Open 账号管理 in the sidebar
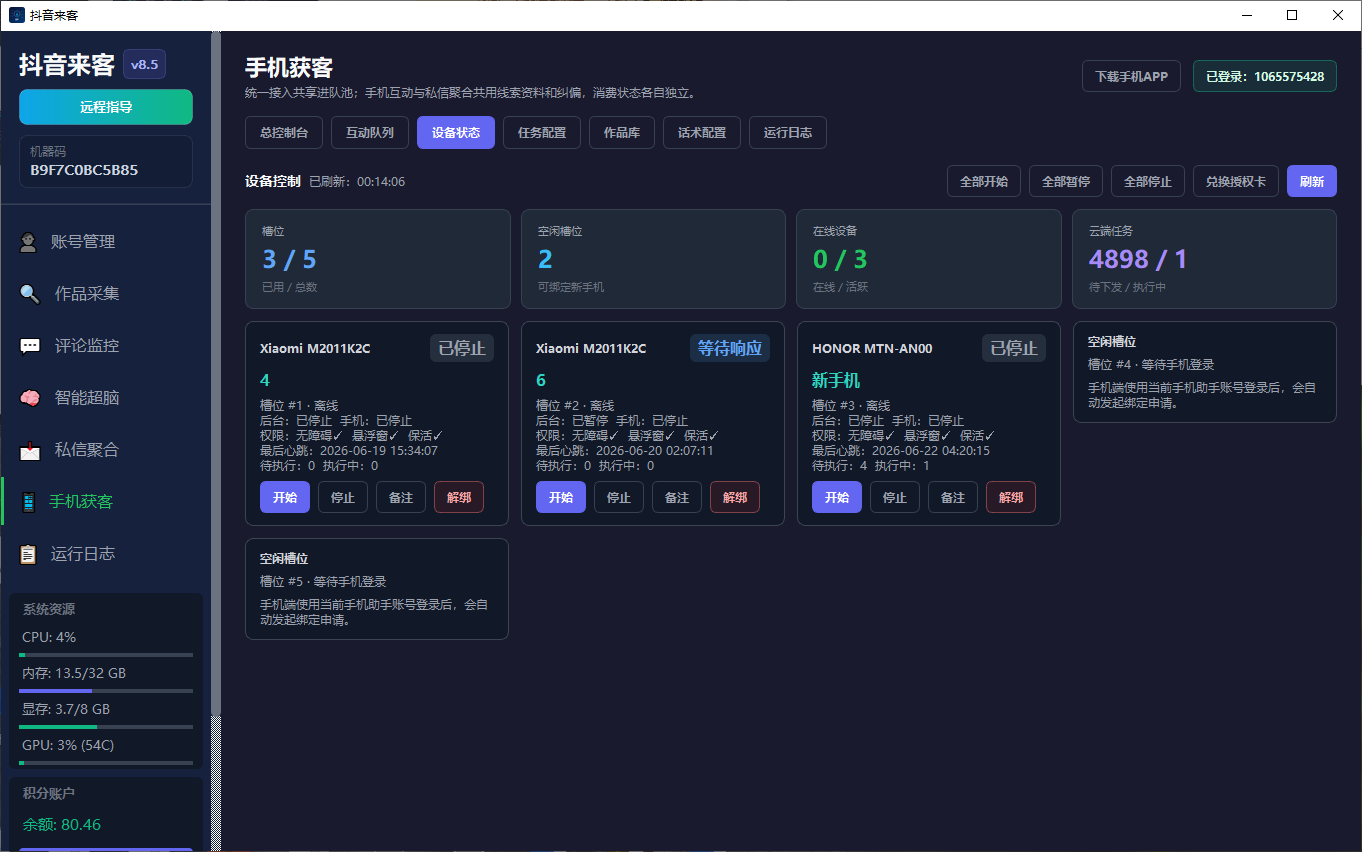The width and height of the screenshot is (1362, 852). (106, 242)
